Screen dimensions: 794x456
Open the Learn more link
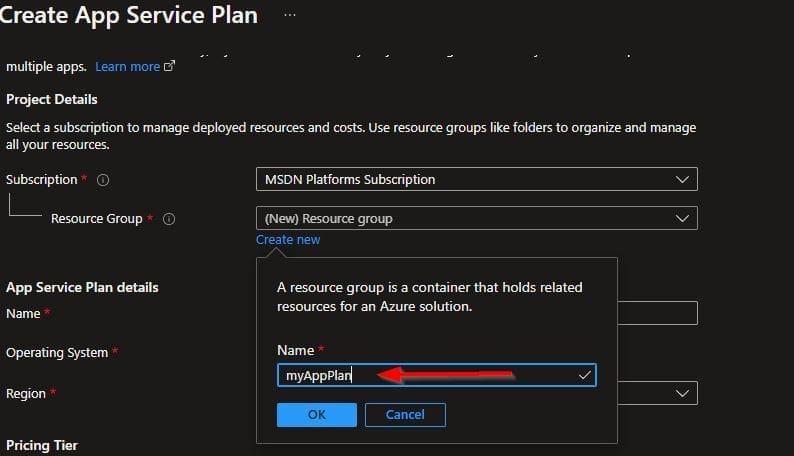pyautogui.click(x=127, y=67)
